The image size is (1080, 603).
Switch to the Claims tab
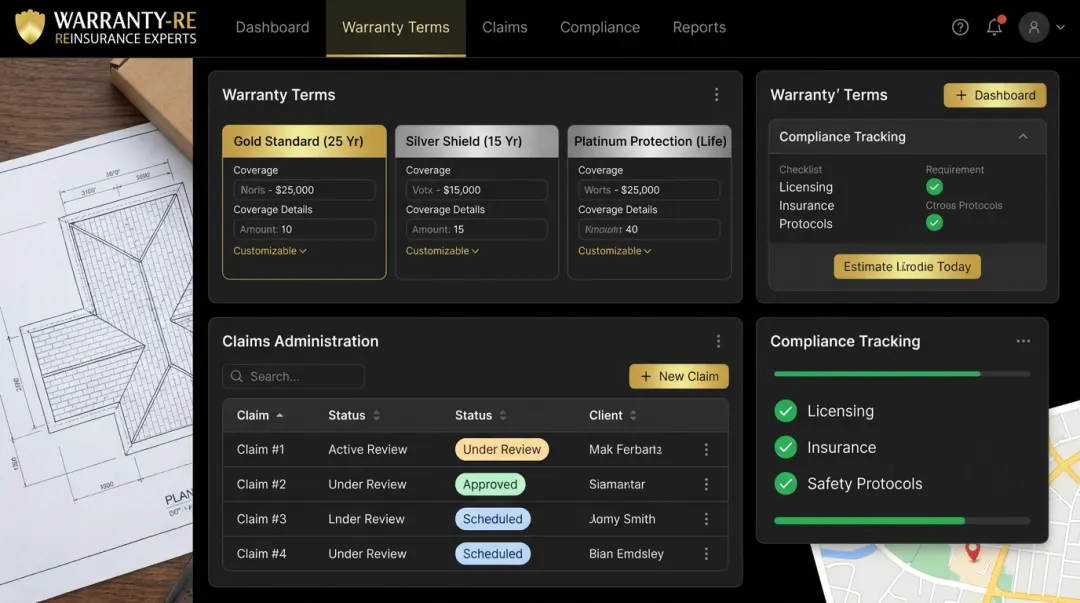505,28
